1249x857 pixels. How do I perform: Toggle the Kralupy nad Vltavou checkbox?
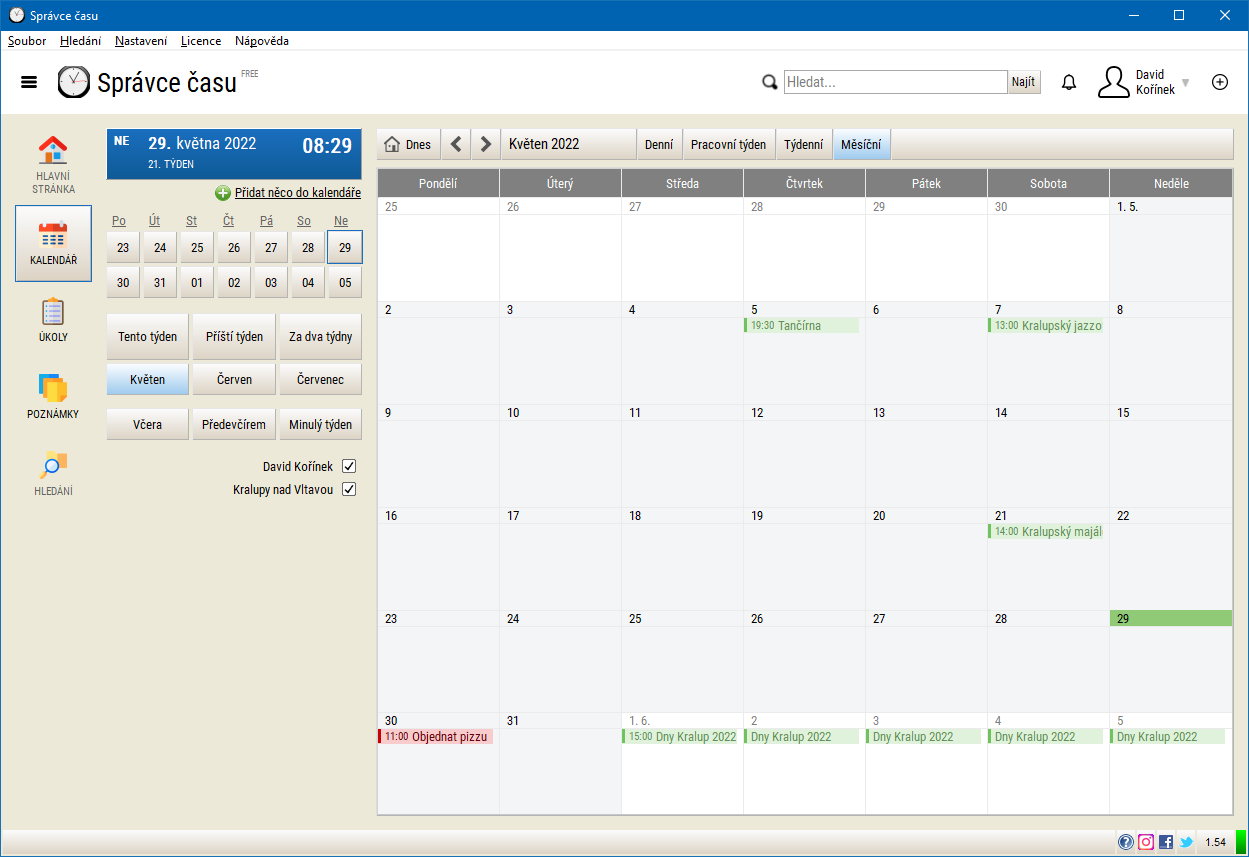(349, 489)
